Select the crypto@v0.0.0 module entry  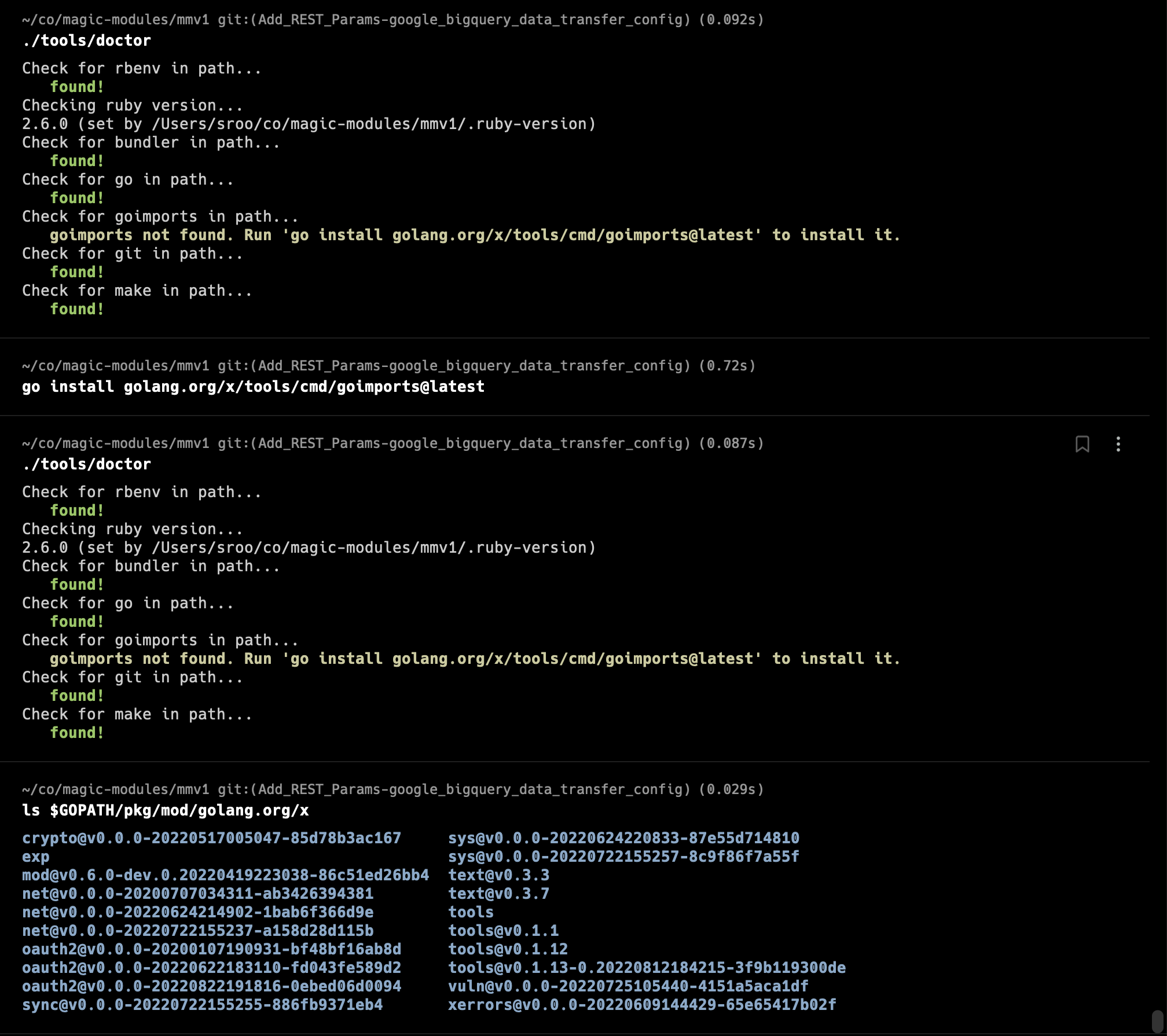point(211,838)
